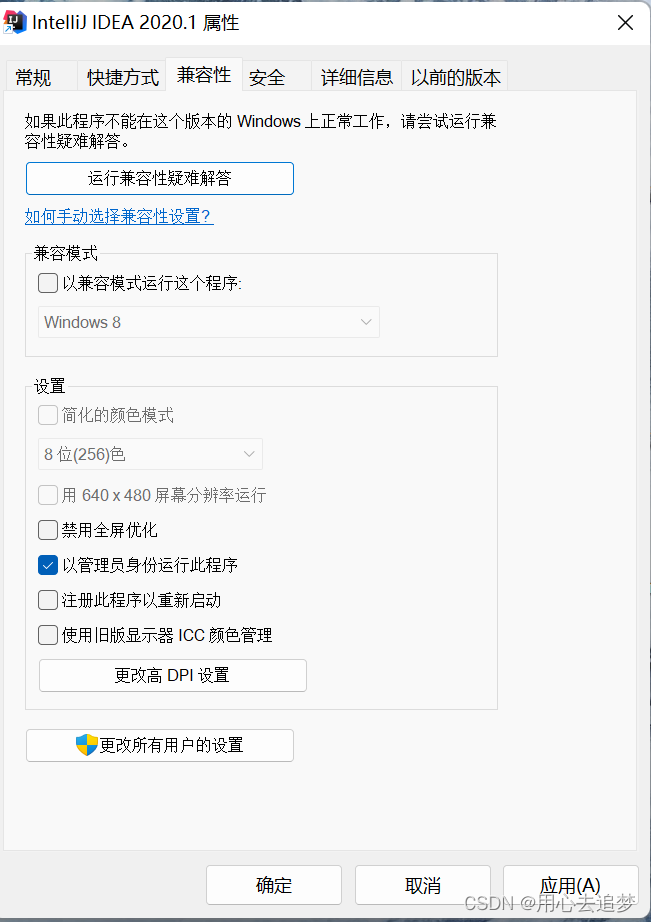651x922 pixels.
Task: Check 禁用全屏优化
Action: 47,530
